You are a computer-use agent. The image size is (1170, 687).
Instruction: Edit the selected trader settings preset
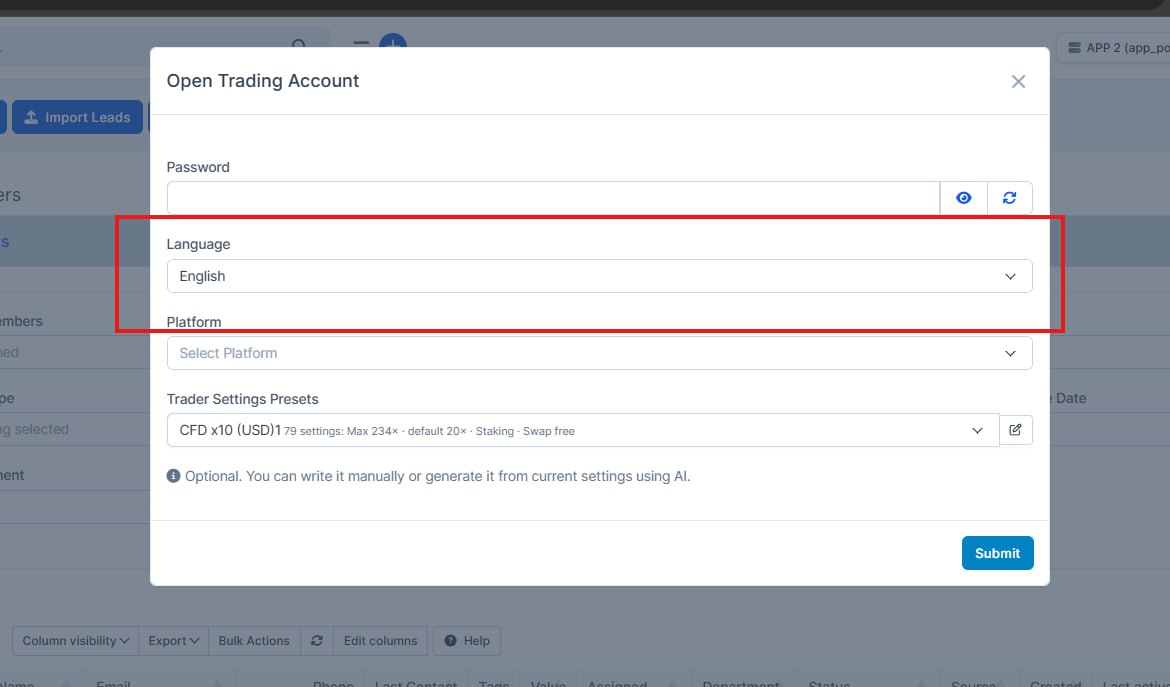tap(1015, 430)
